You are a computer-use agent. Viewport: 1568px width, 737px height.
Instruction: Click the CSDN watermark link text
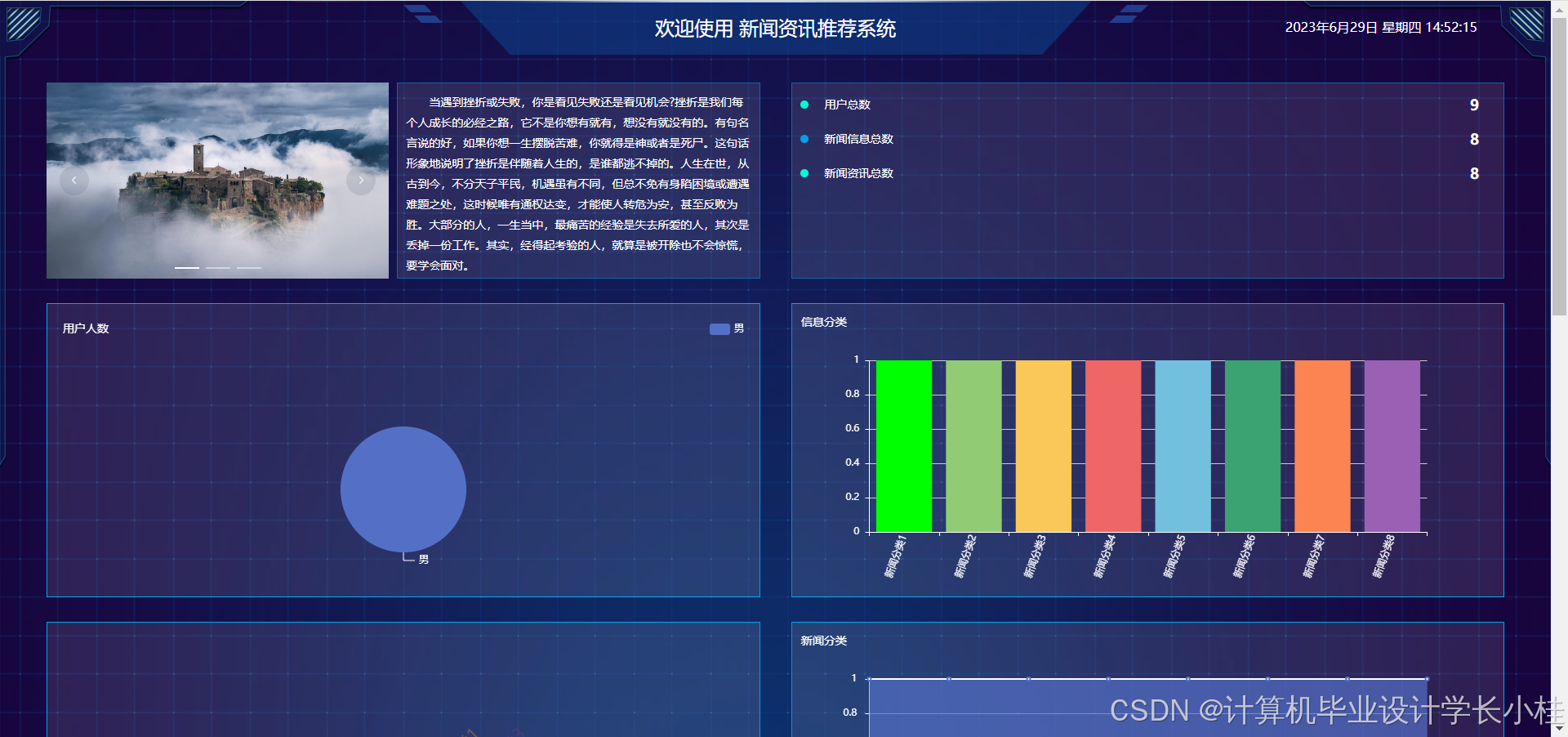coord(1329,712)
